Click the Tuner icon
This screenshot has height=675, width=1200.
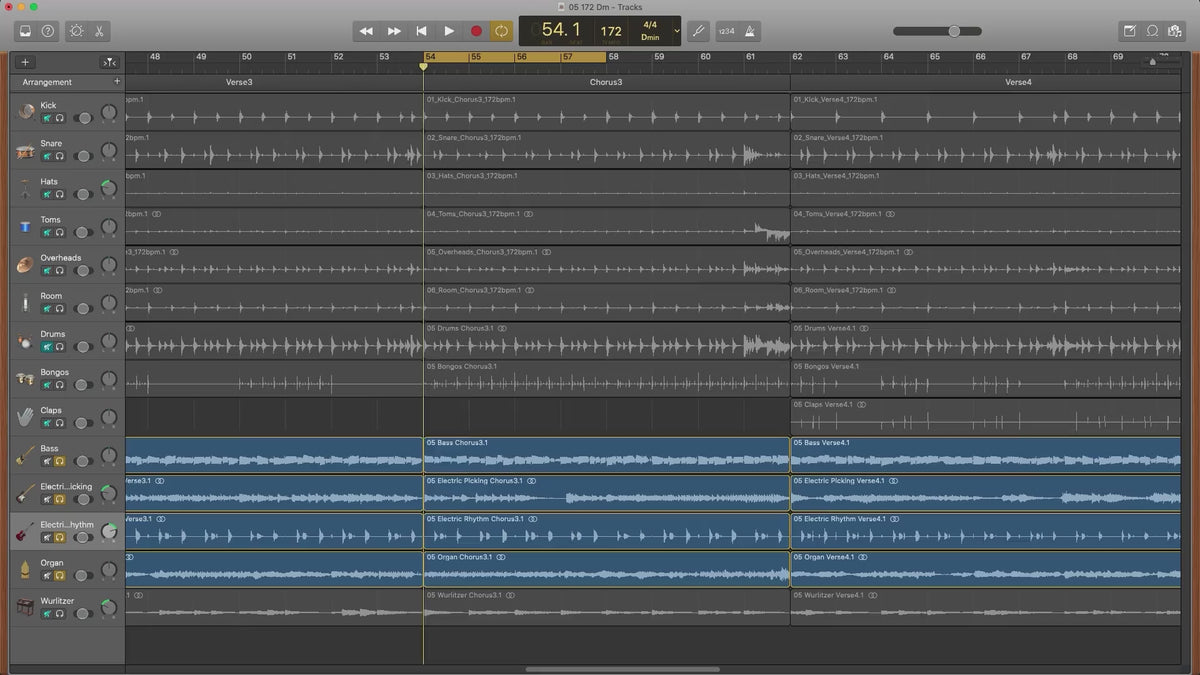click(x=698, y=31)
